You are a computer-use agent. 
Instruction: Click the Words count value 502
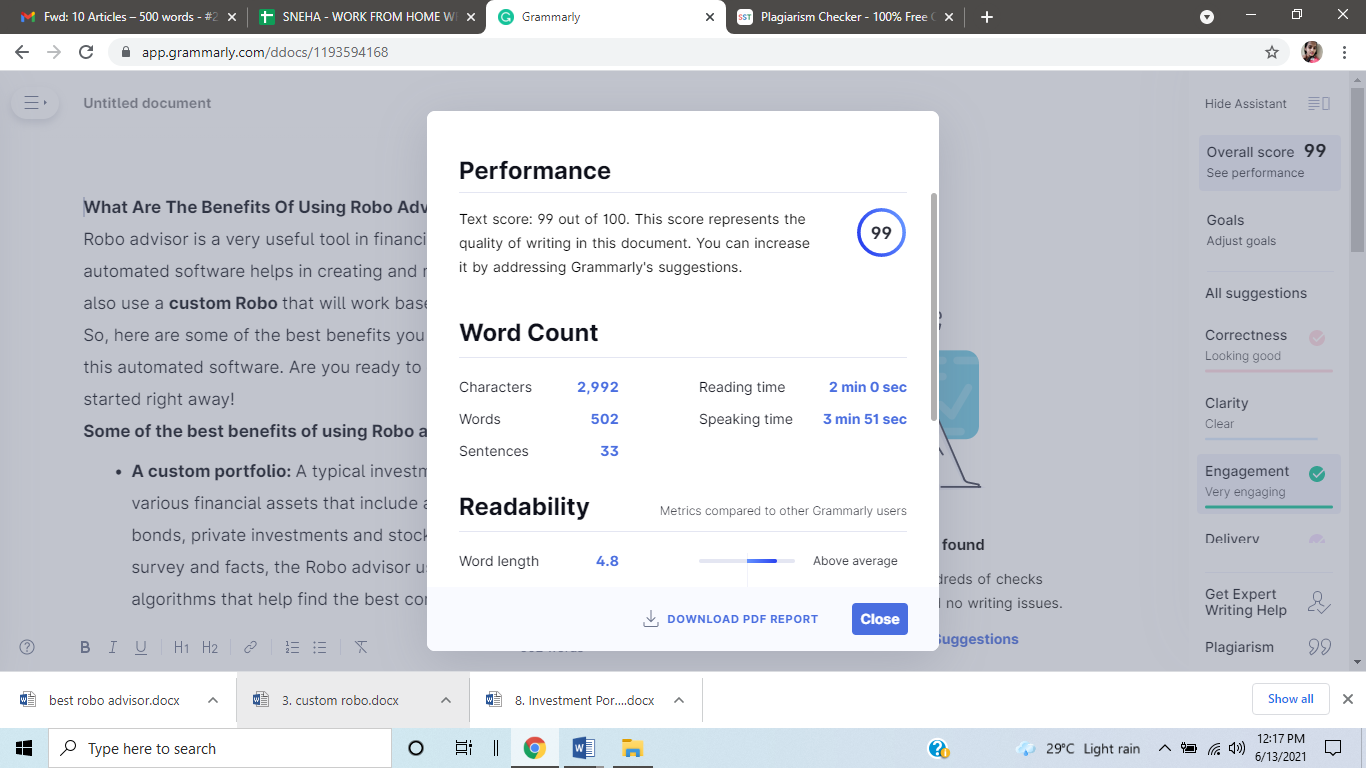605,419
